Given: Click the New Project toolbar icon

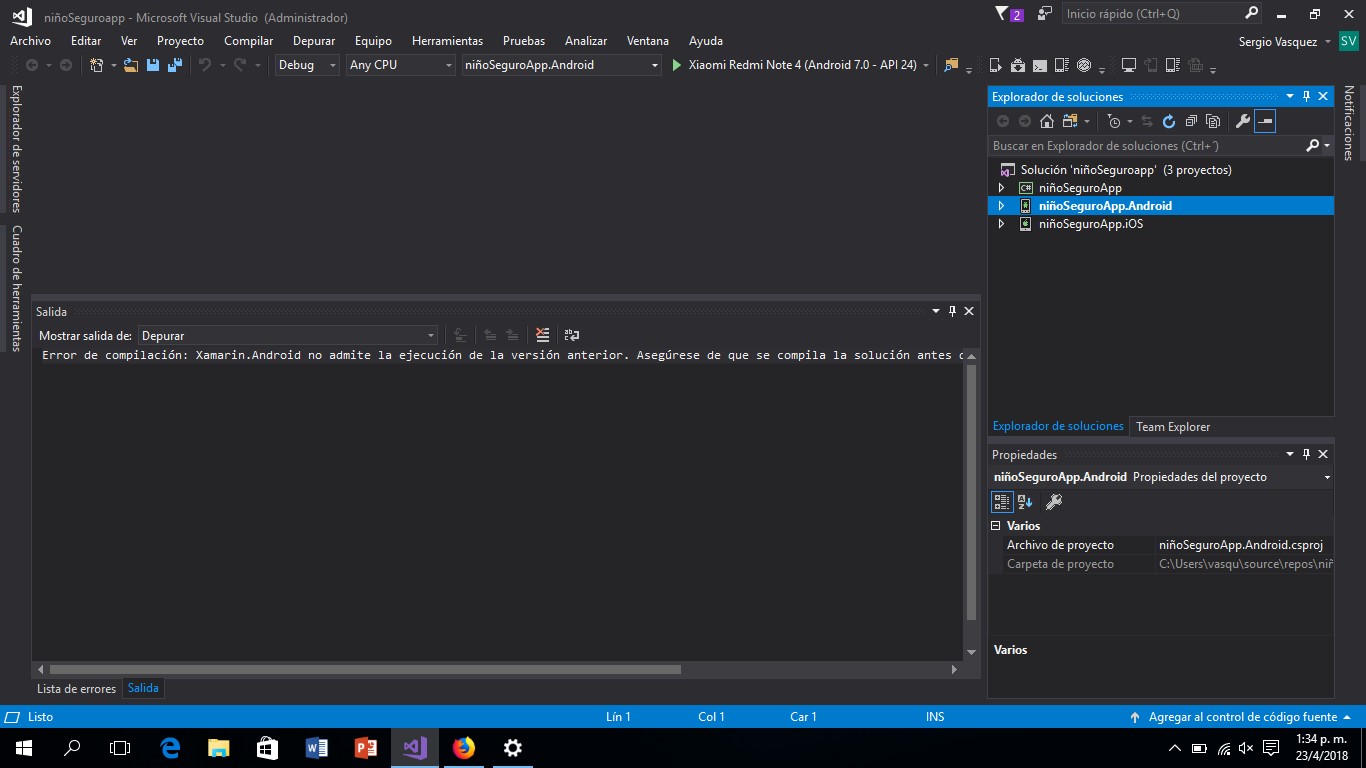Looking at the screenshot, I should (x=97, y=65).
